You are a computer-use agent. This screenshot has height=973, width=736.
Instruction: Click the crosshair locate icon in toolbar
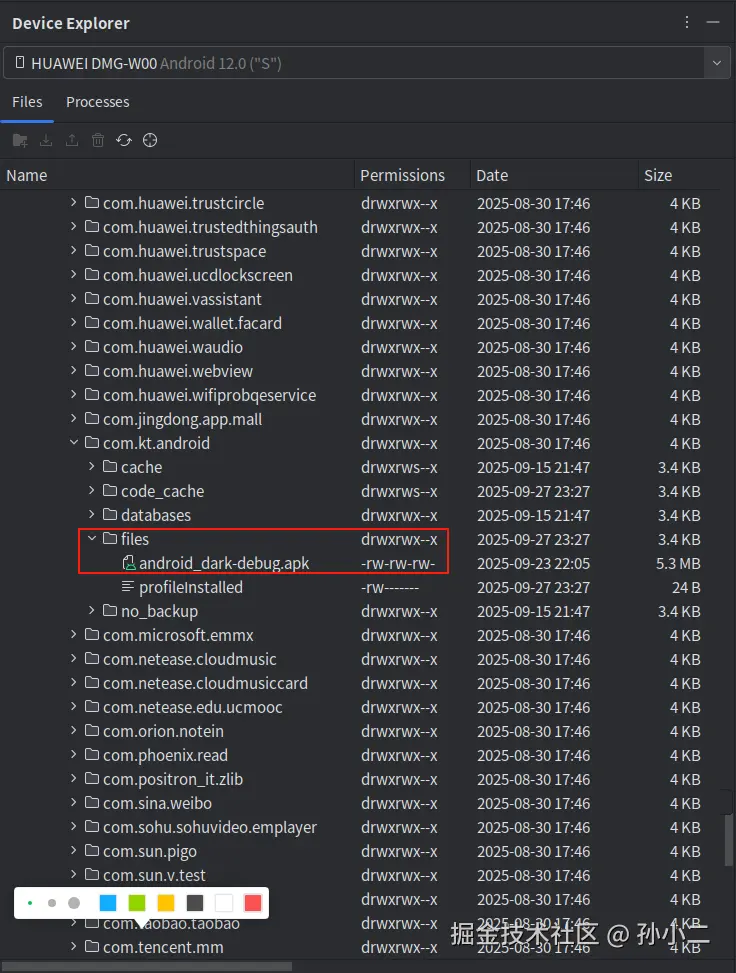click(150, 140)
